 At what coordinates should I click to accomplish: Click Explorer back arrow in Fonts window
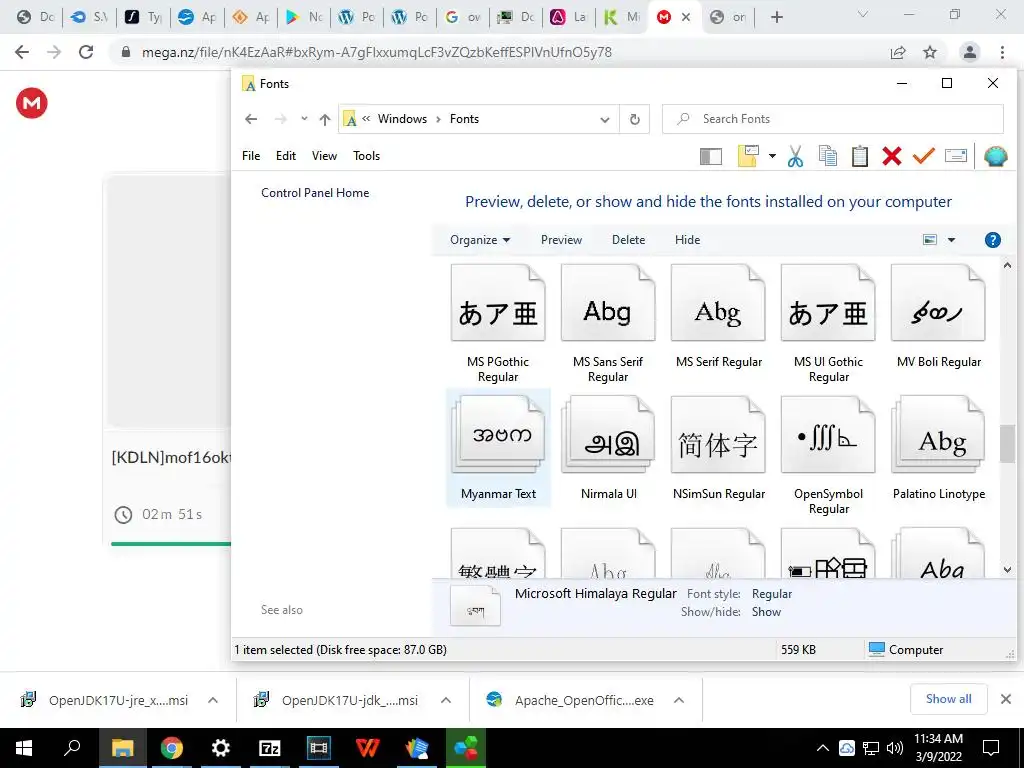tap(251, 119)
